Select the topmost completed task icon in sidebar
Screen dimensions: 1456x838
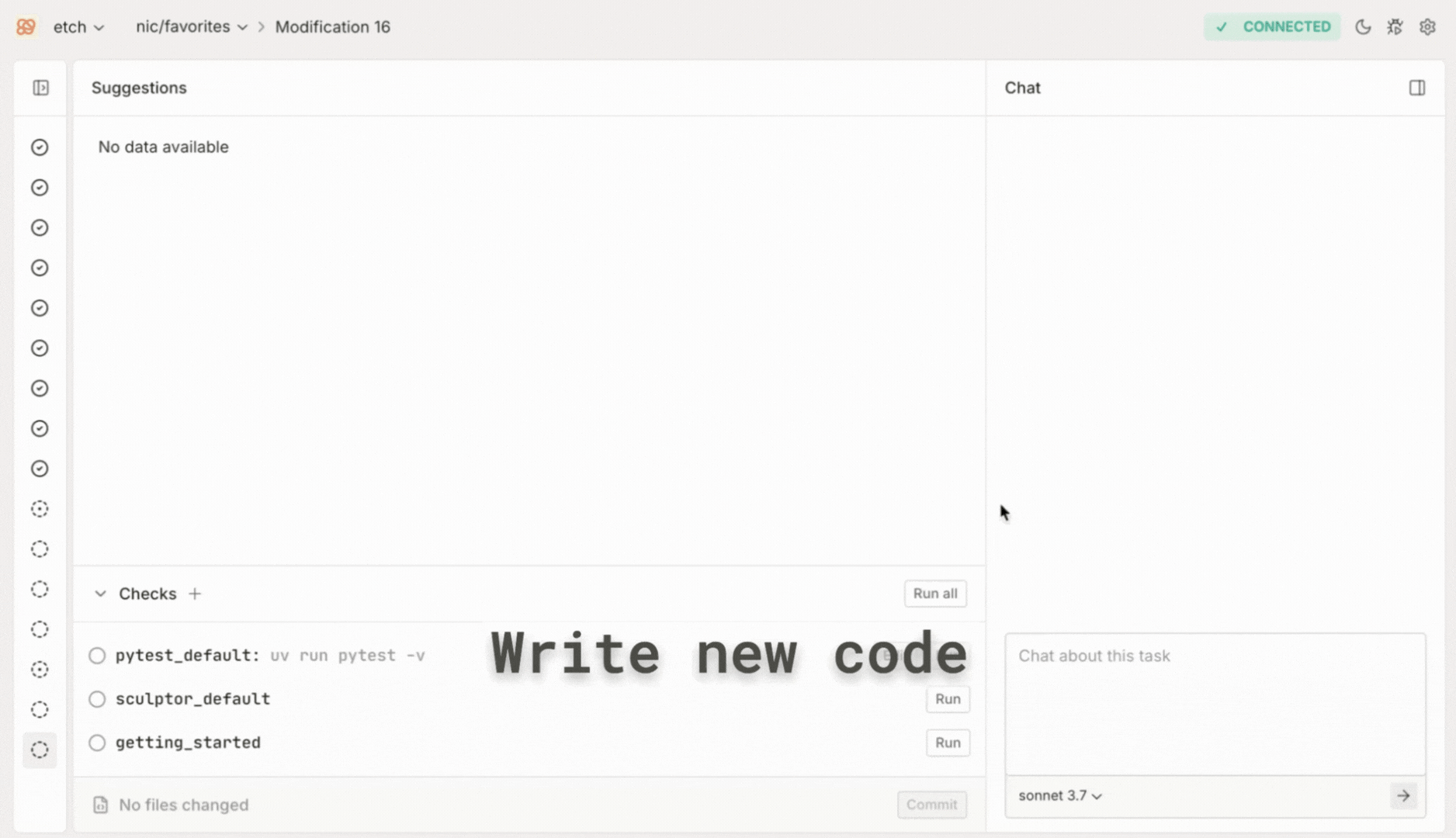coord(40,147)
